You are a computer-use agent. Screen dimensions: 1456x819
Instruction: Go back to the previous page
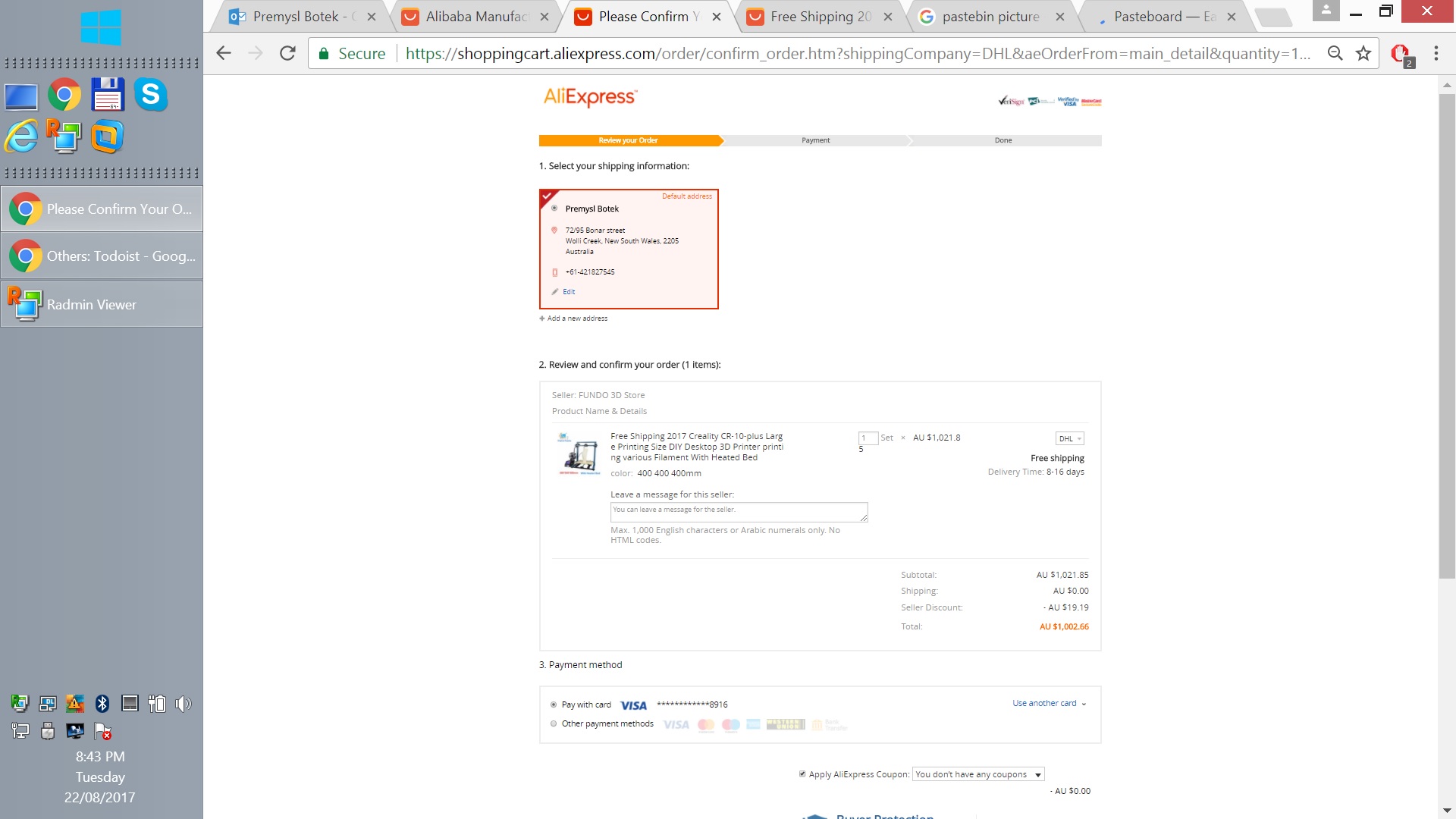(x=223, y=53)
